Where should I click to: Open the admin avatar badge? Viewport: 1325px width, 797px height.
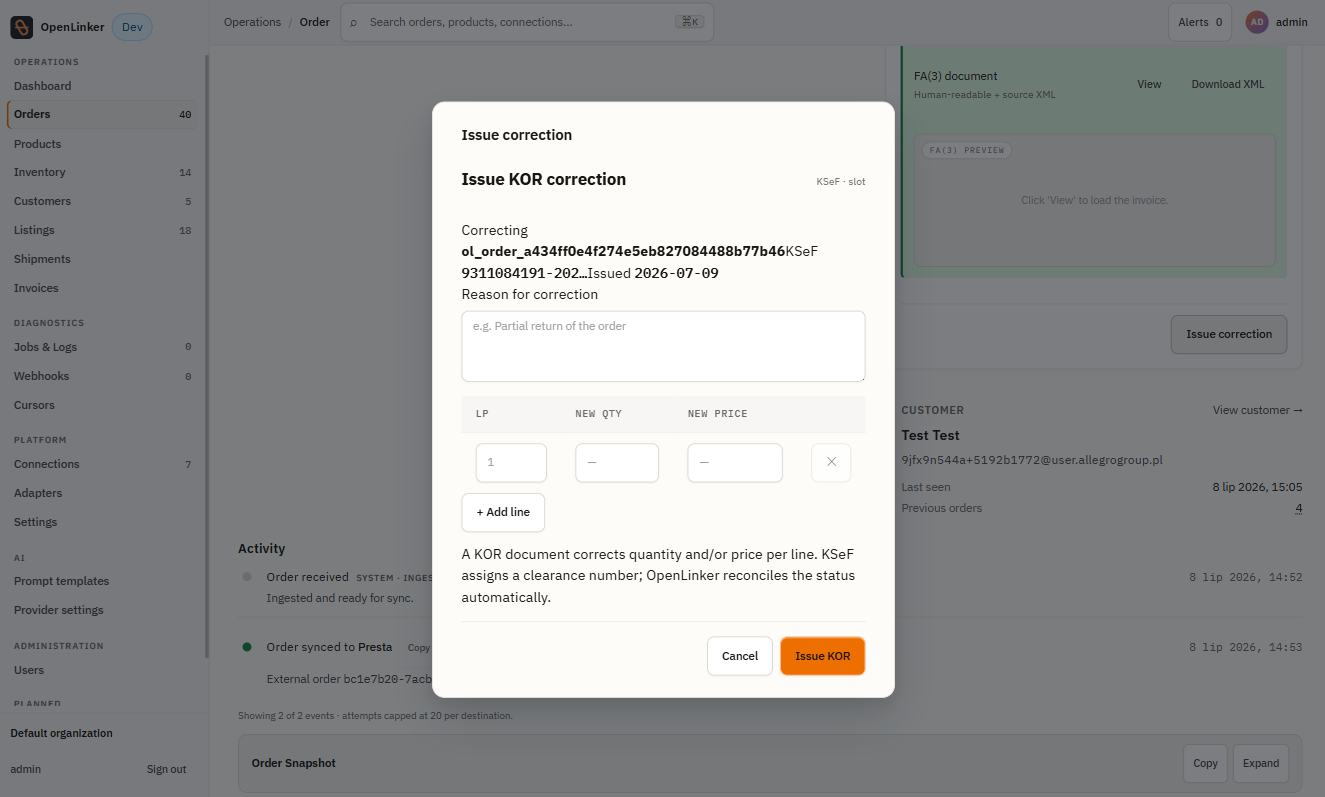click(1257, 22)
